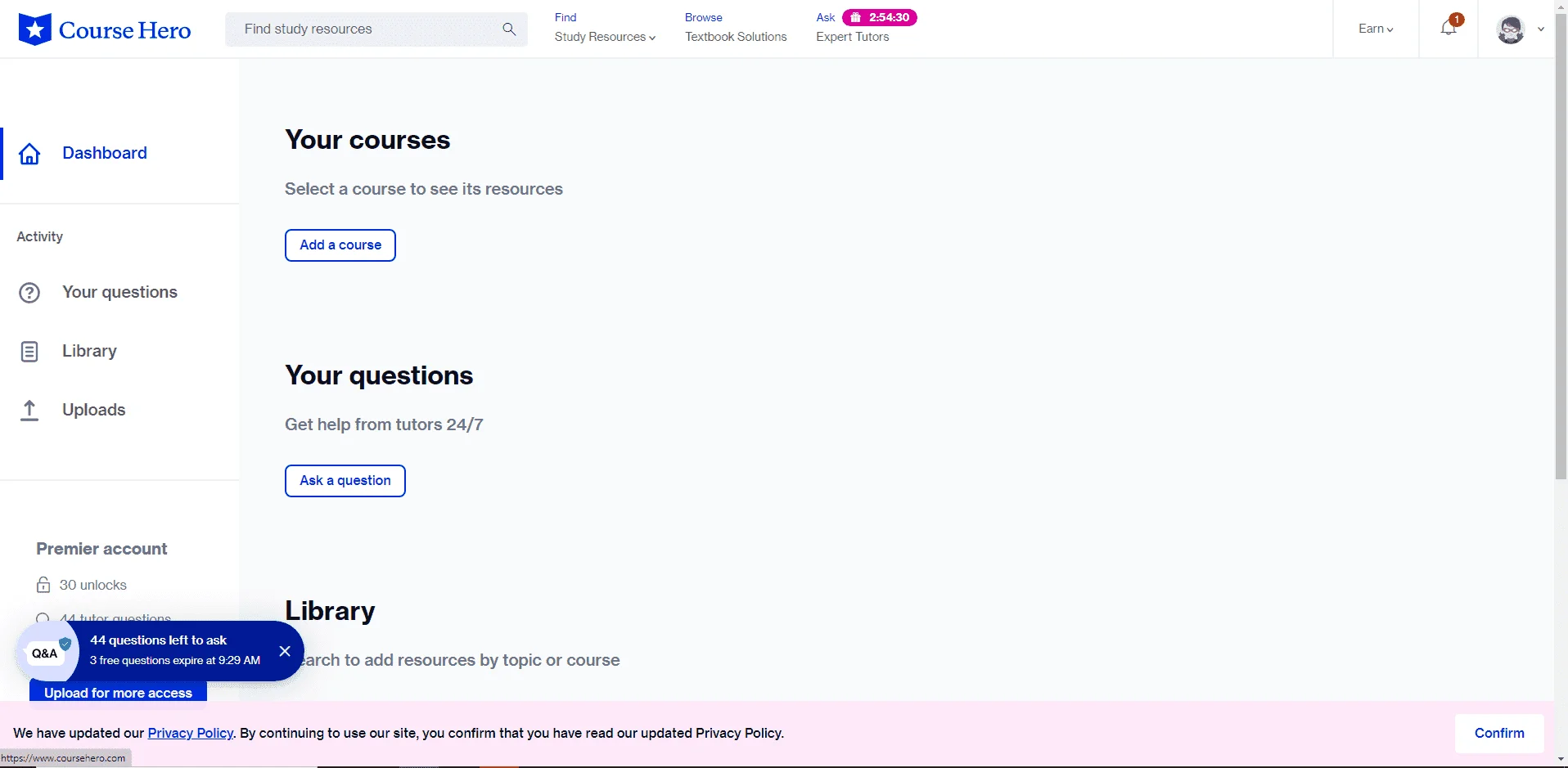Dismiss the questions left popup
The image size is (1568, 768).
[x=285, y=651]
